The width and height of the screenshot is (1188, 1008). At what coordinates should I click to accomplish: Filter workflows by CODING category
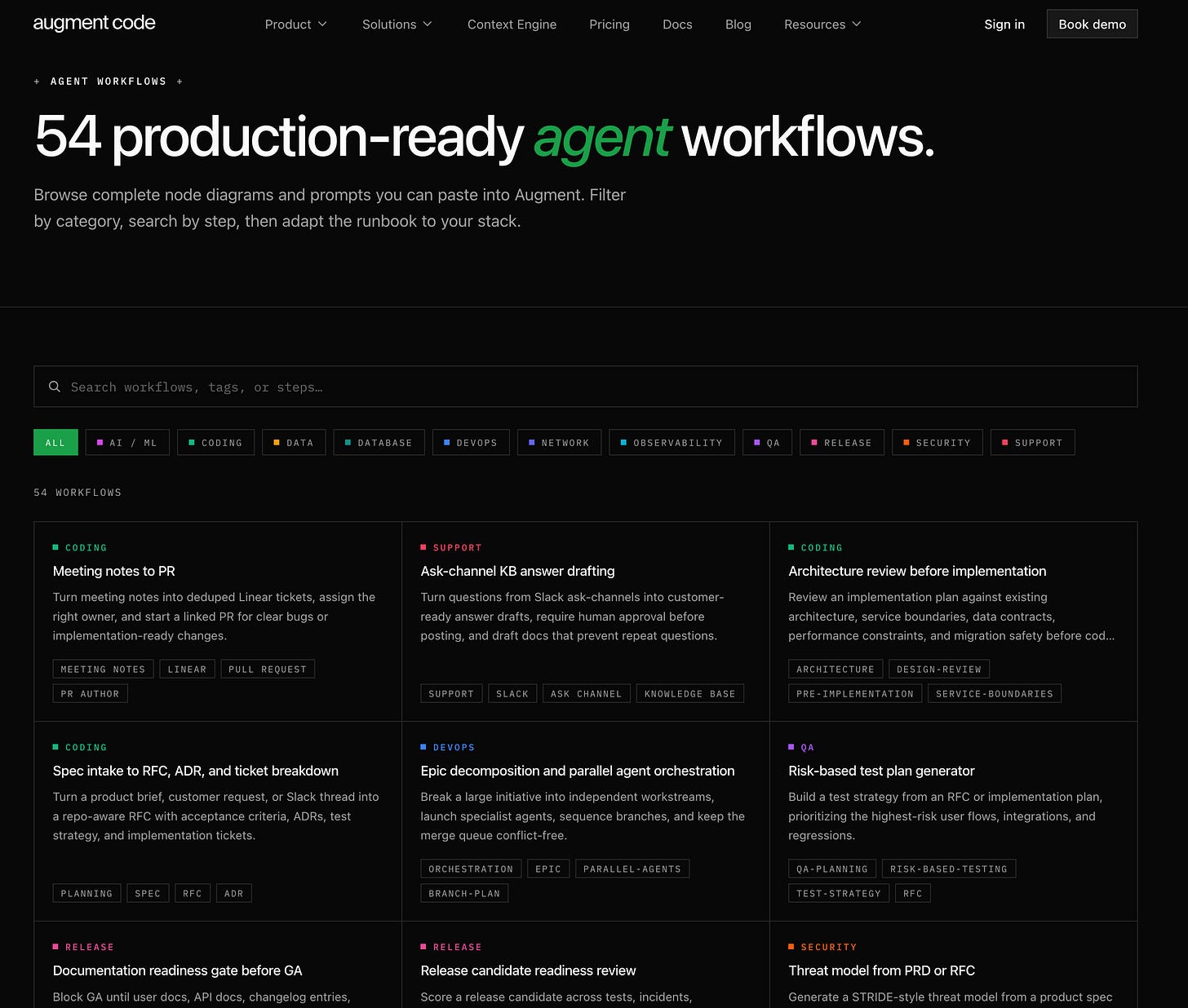215,443
